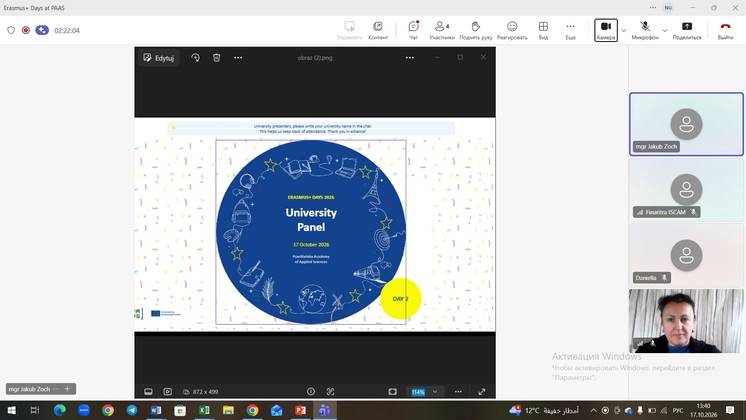Open the Windows Start menu
Viewport: 746px width, 420px height.
point(11,410)
